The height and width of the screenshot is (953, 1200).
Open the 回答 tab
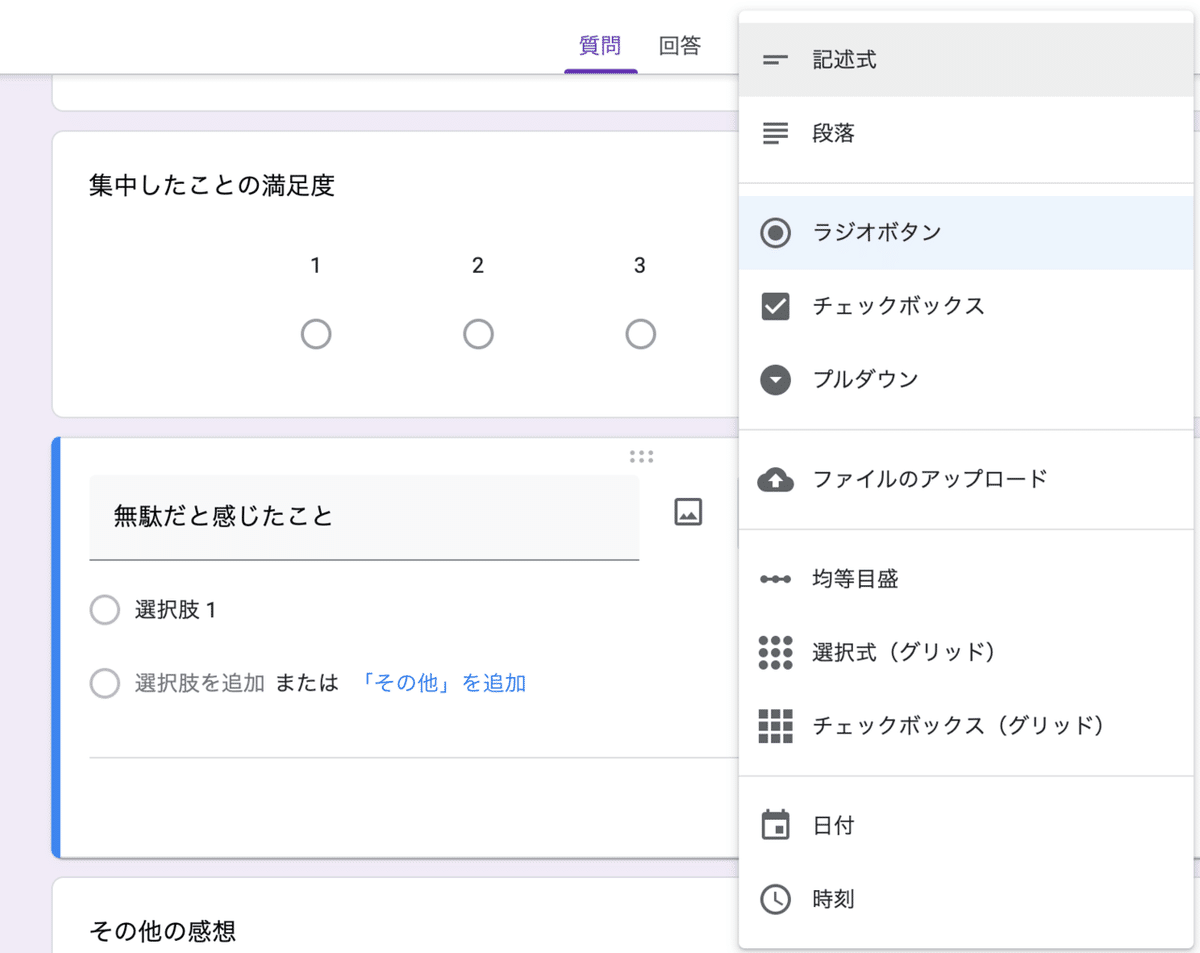click(679, 45)
